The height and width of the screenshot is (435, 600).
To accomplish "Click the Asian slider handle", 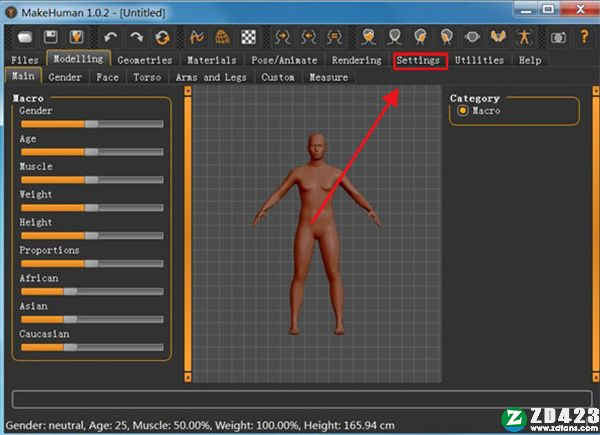I will 70,319.
